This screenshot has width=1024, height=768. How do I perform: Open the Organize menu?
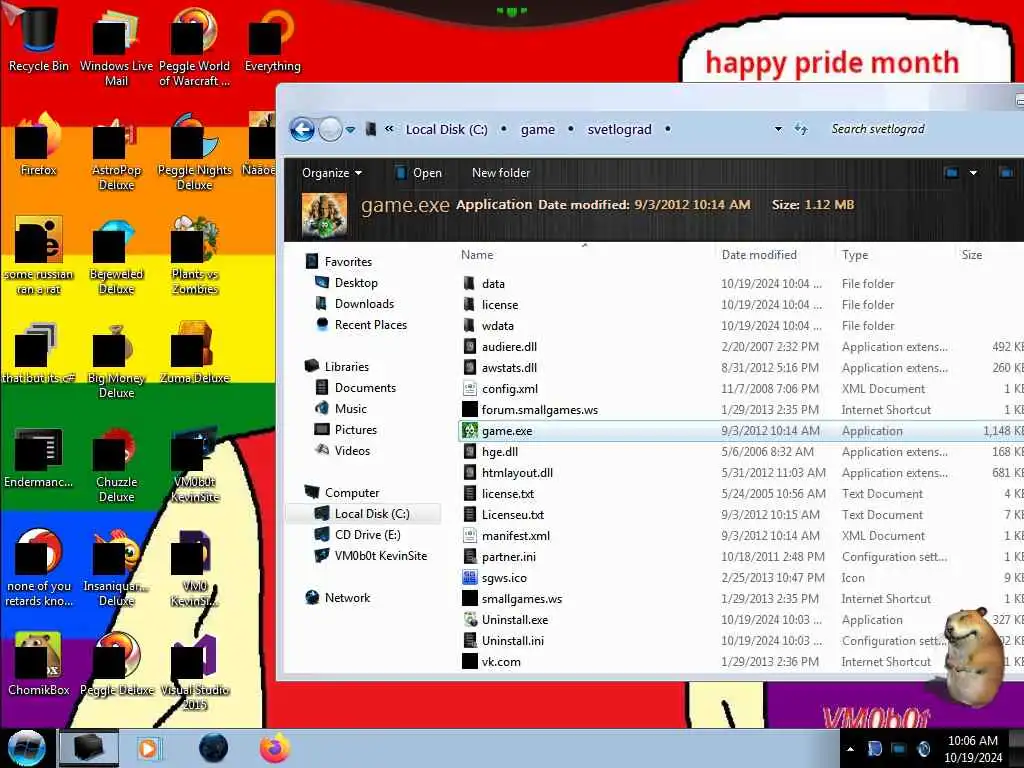pyautogui.click(x=332, y=173)
